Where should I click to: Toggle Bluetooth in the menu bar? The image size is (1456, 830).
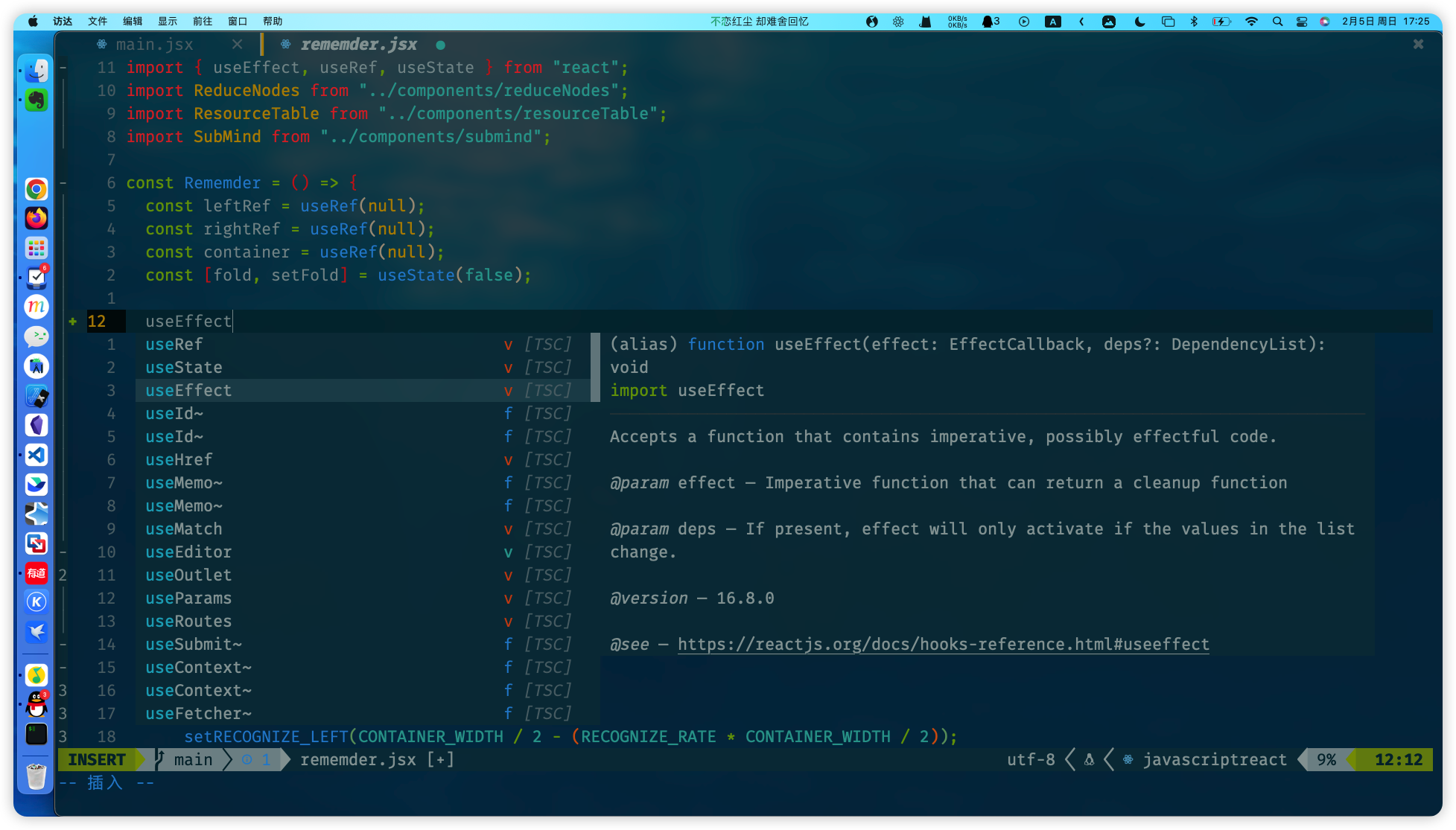(1194, 22)
